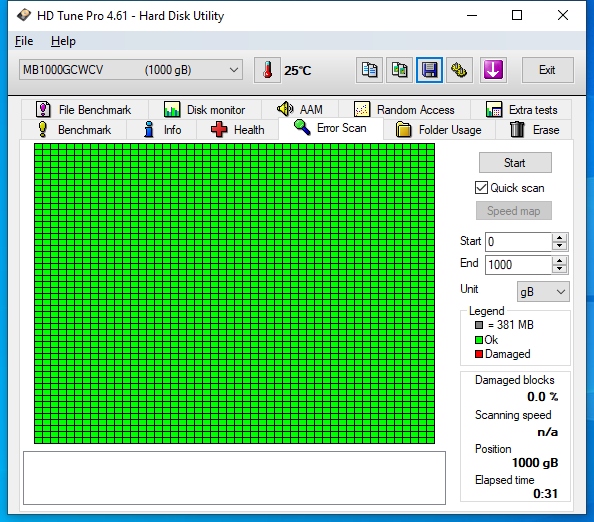The image size is (594, 522).
Task: Click the copy screenshot toolbar icon
Action: [399, 70]
